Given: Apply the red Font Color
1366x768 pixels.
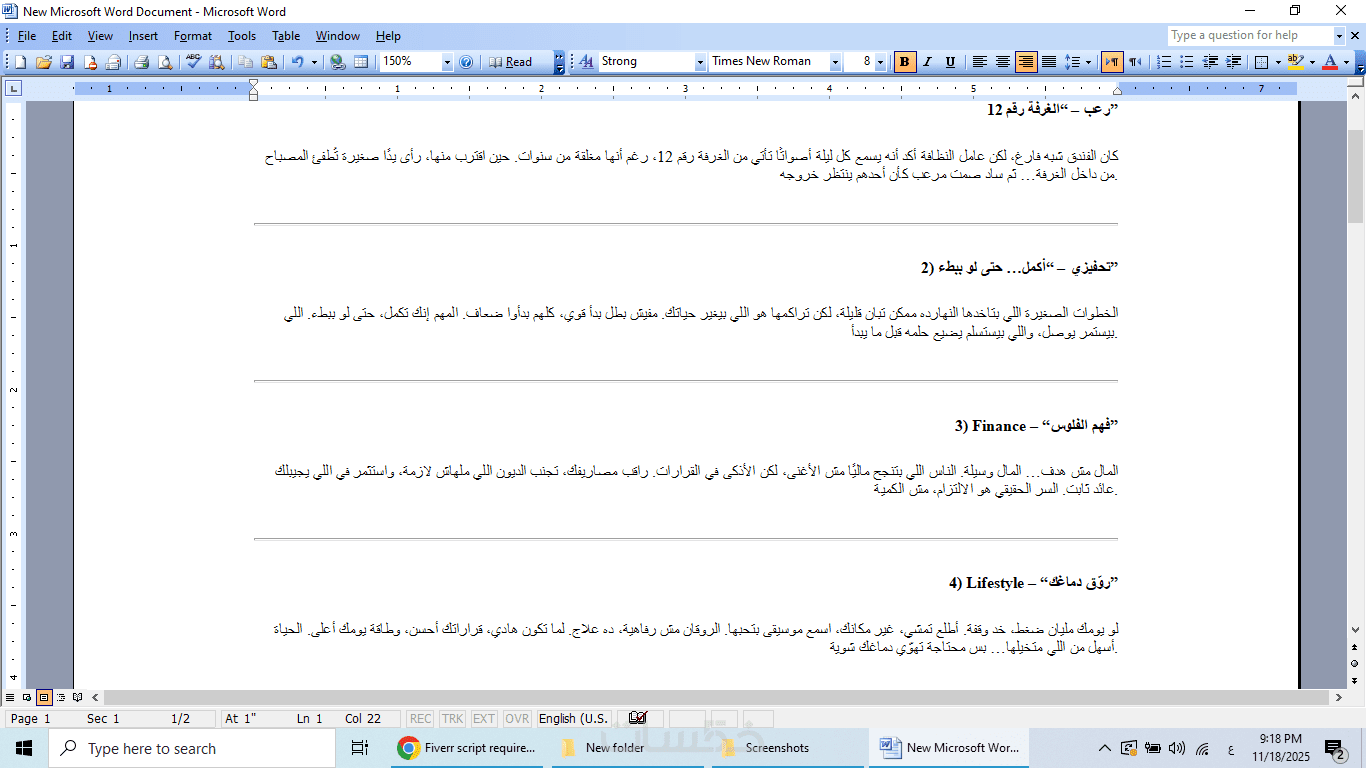Looking at the screenshot, I should pyautogui.click(x=1329, y=62).
